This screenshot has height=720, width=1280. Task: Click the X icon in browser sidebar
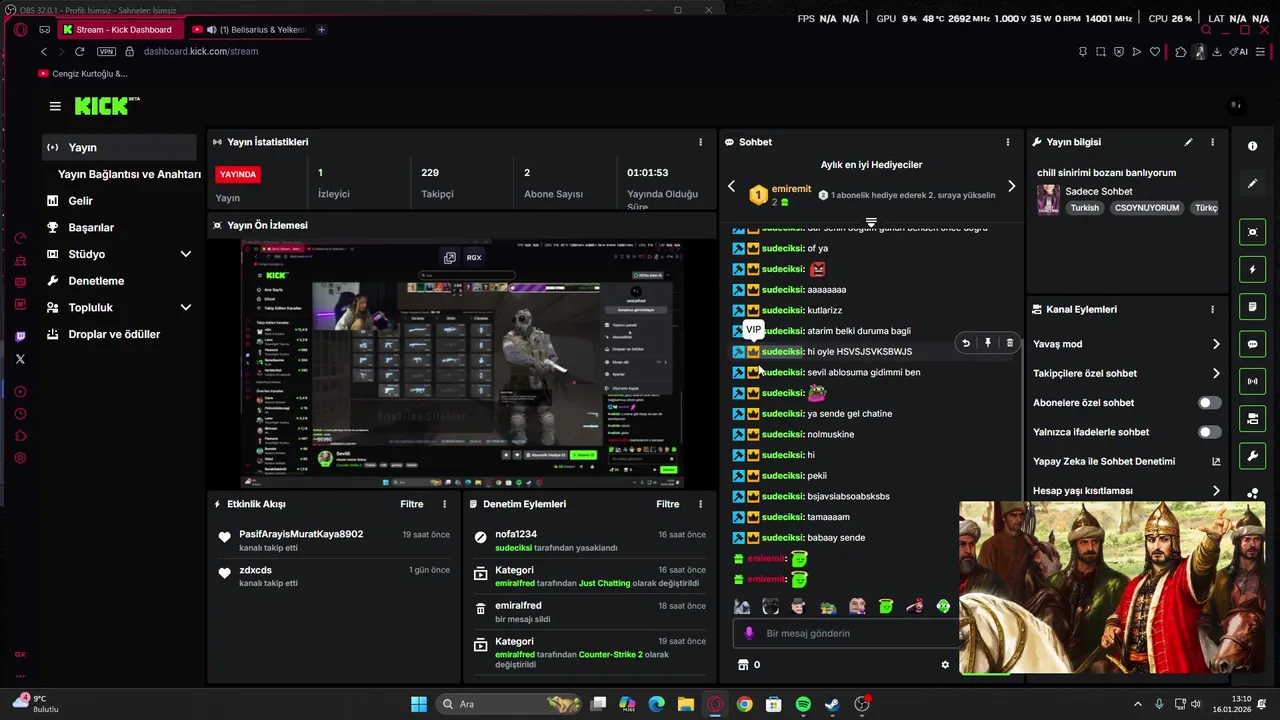click(x=20, y=359)
